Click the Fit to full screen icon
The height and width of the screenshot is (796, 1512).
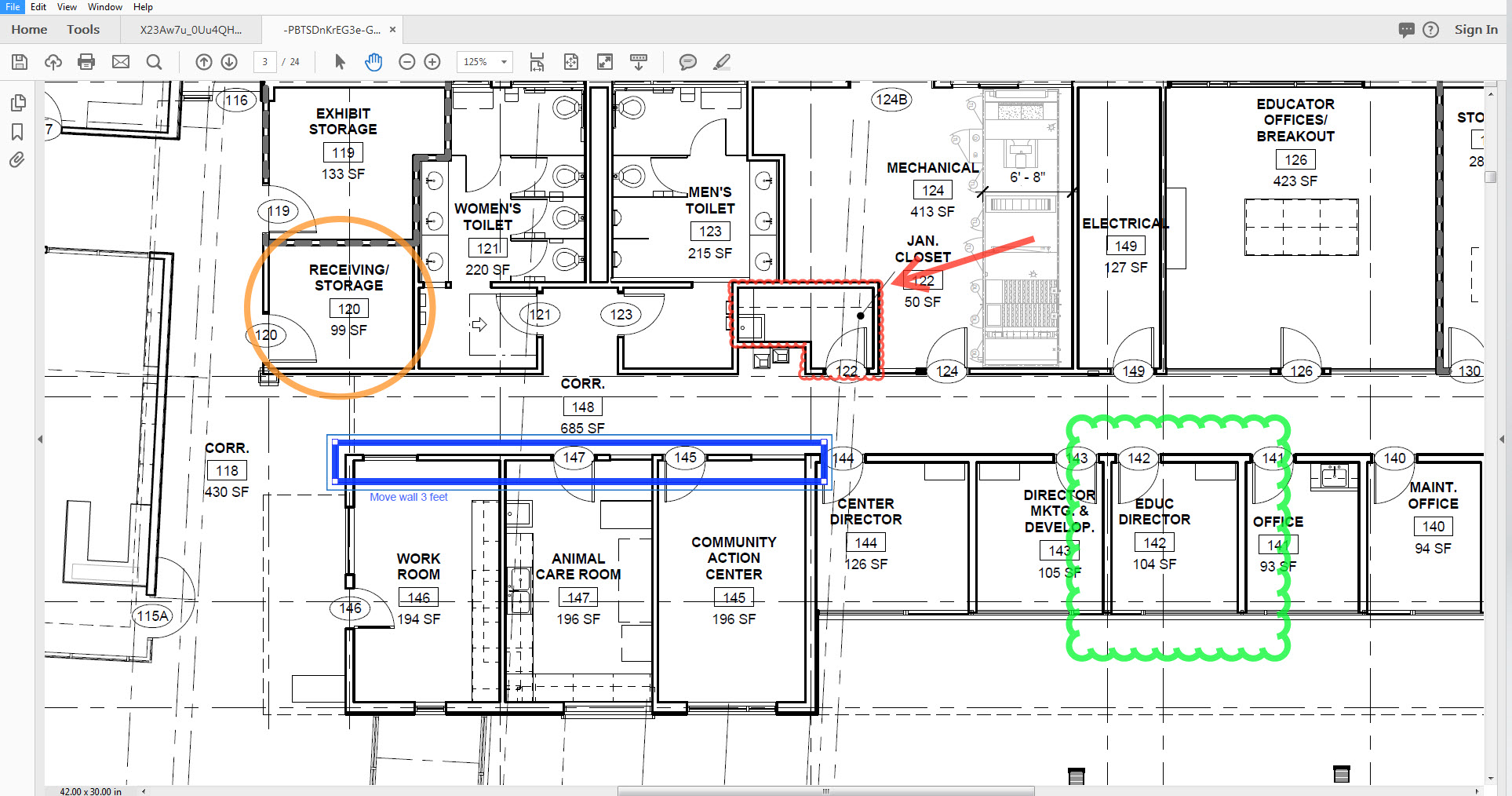tap(605, 62)
